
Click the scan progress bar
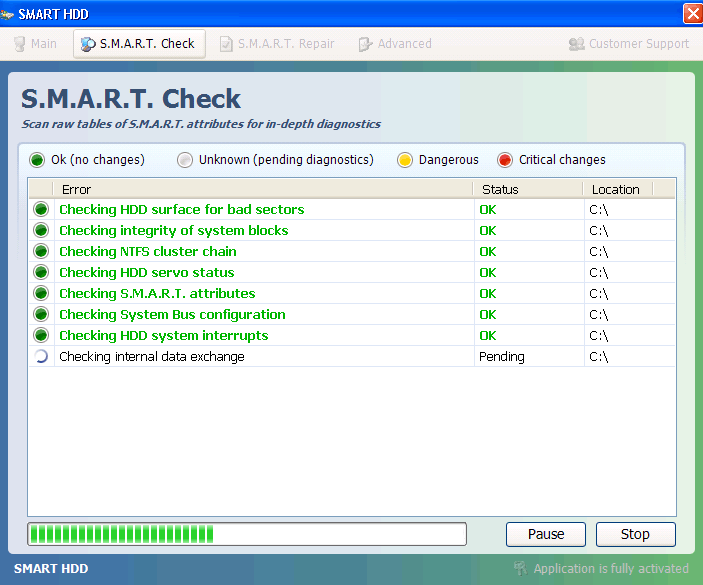point(247,534)
